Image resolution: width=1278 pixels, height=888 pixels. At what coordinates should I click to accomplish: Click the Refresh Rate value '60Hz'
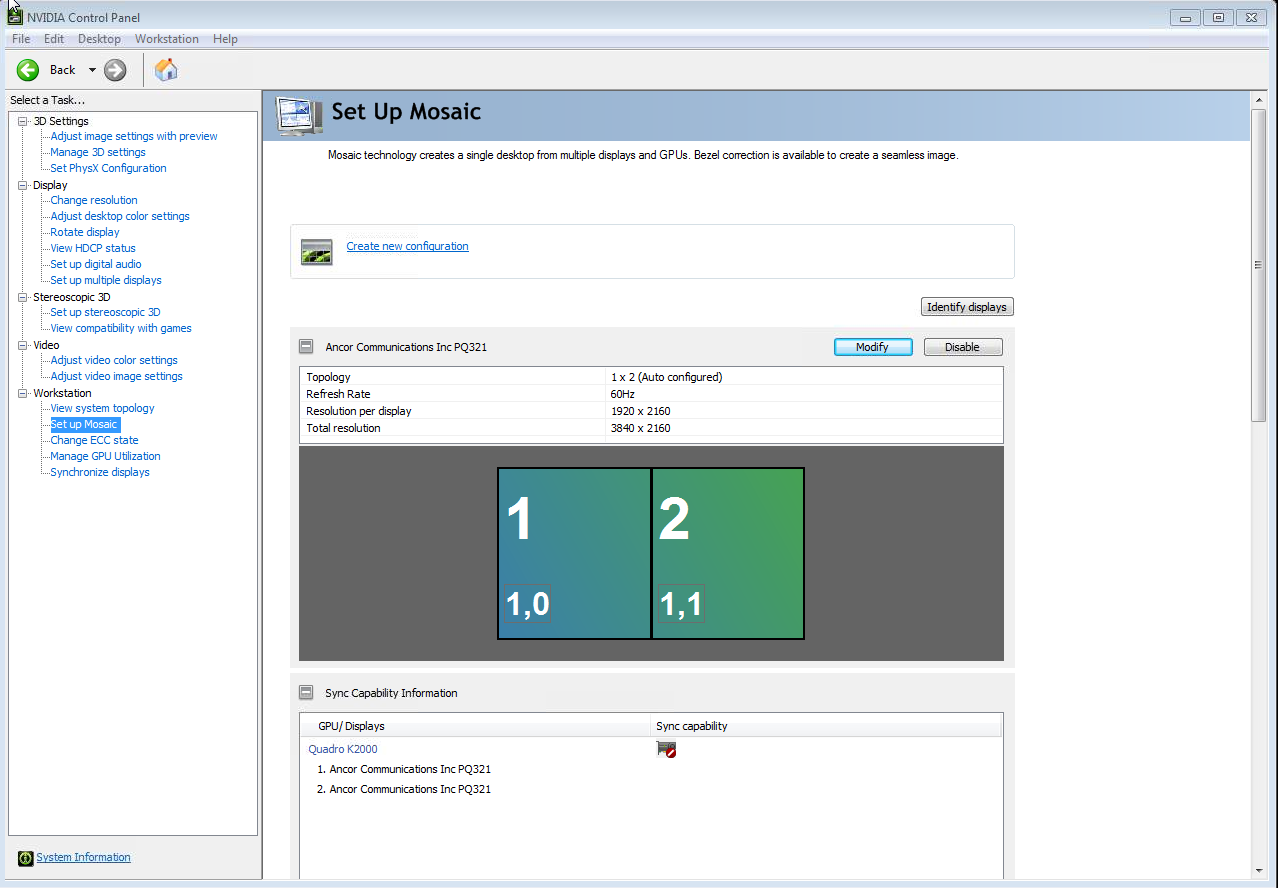[623, 394]
